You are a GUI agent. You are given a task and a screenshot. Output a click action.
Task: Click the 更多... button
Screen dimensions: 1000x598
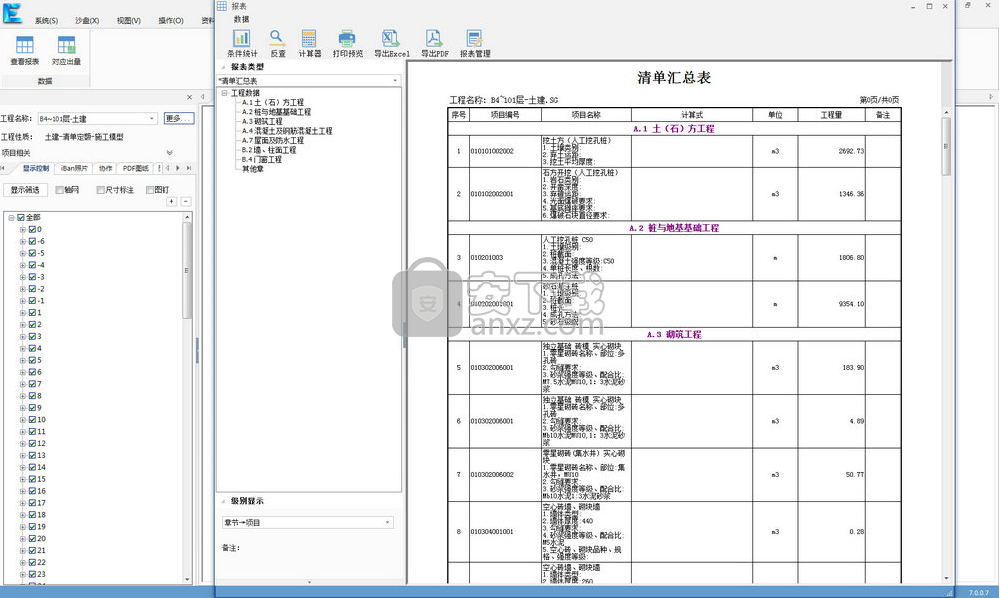(x=179, y=119)
